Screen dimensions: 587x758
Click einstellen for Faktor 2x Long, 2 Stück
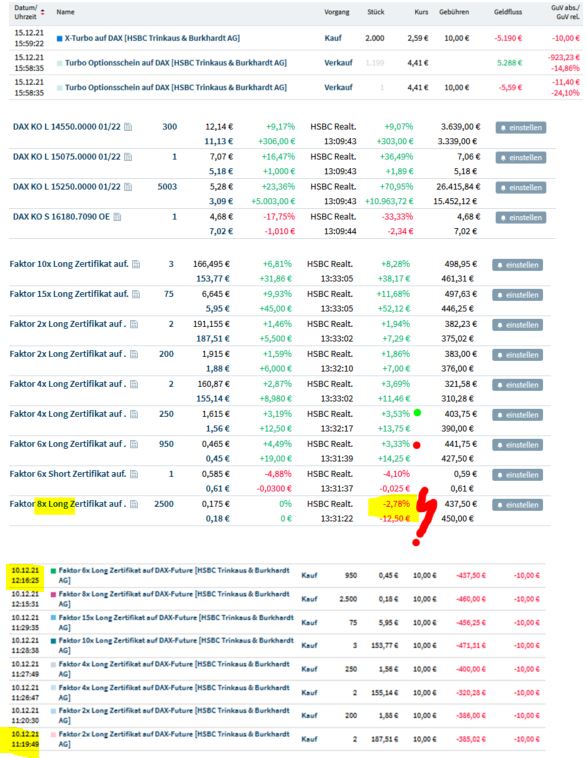click(x=517, y=325)
